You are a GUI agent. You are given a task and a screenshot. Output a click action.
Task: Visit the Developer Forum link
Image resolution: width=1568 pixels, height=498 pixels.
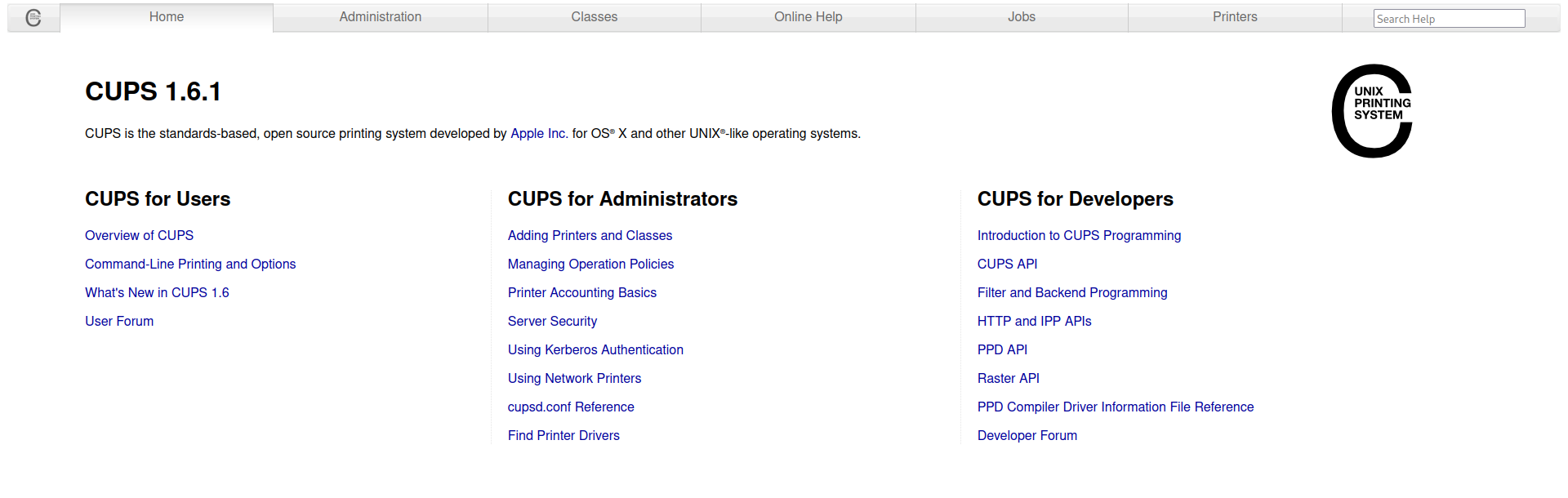pyautogui.click(x=1027, y=436)
